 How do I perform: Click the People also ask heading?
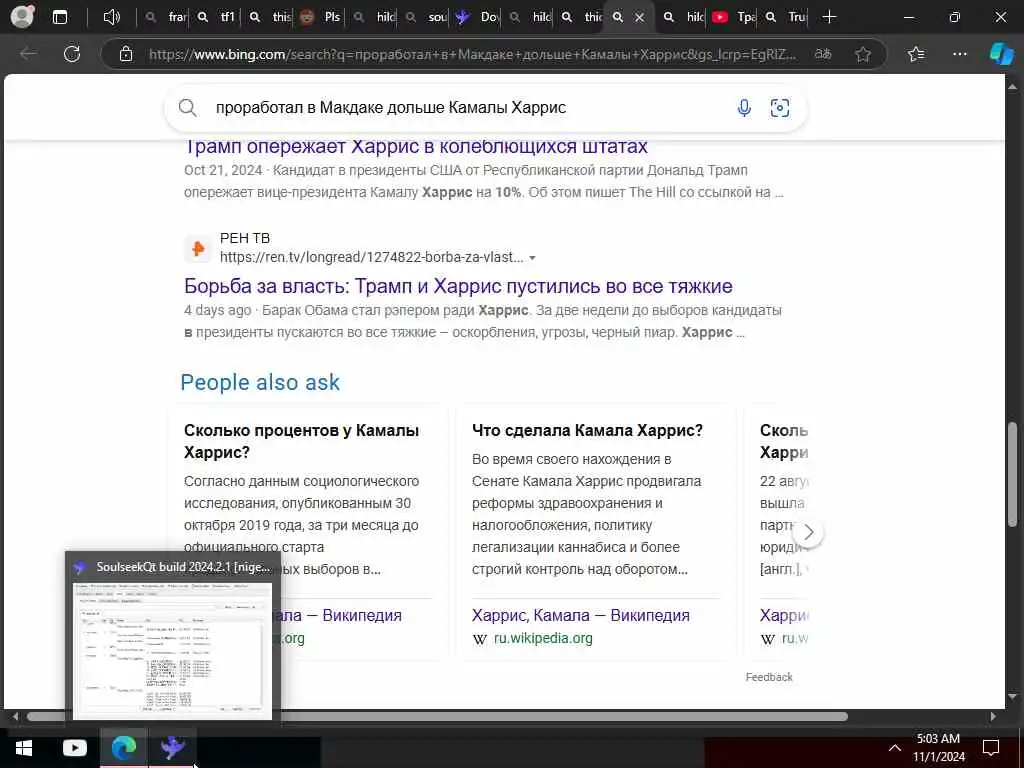(260, 383)
